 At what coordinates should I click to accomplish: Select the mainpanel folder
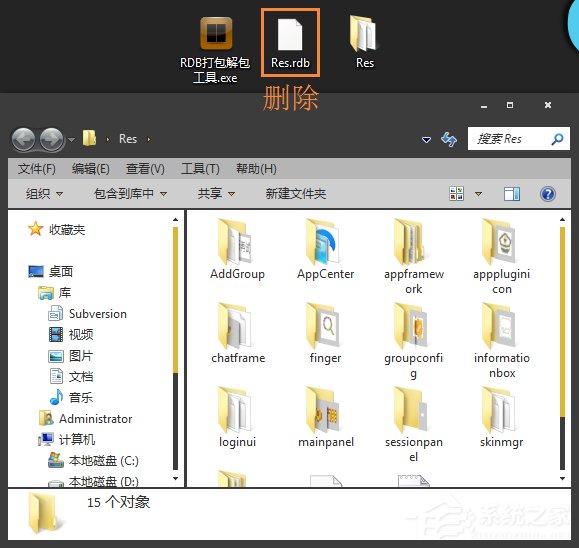325,418
